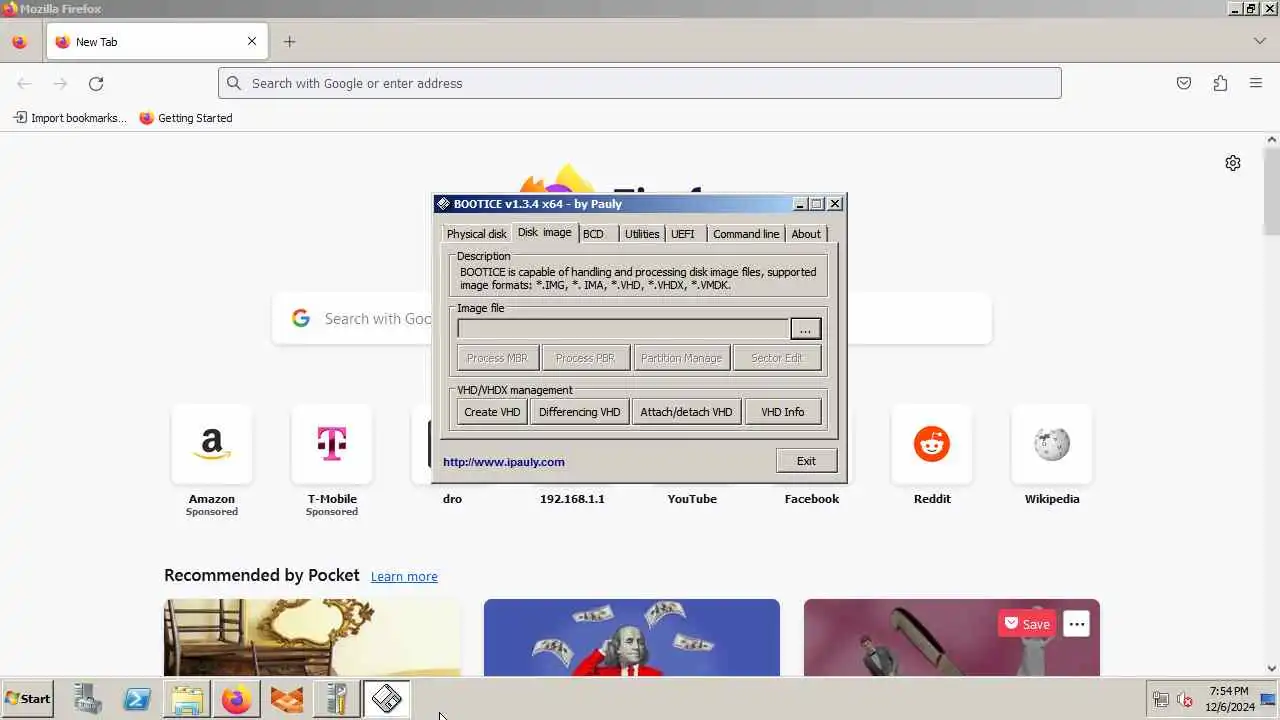Open the tools utility taskbar icon
This screenshot has height=720, width=1280.
pos(337,699)
